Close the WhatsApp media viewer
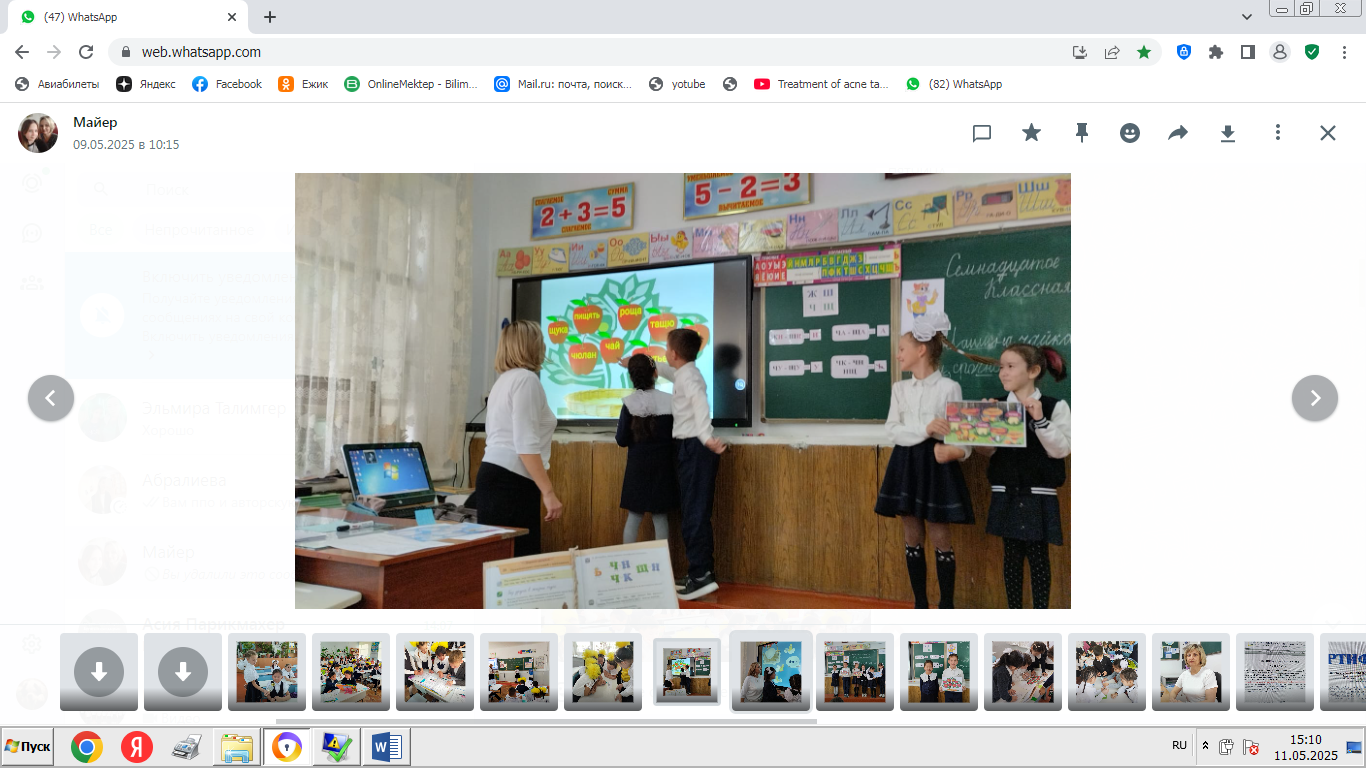This screenshot has width=1366, height=768. point(1327,133)
